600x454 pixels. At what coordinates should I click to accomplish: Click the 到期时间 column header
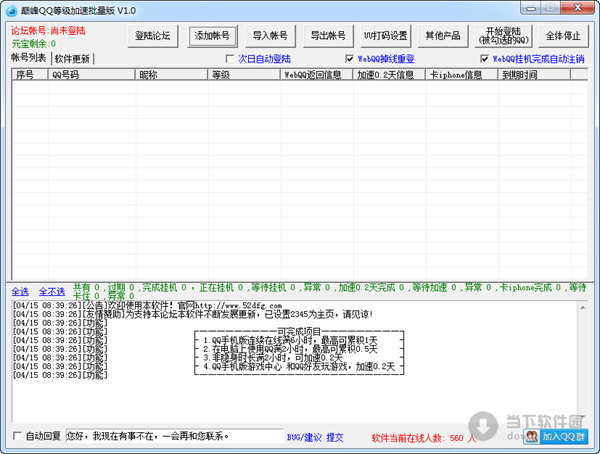535,75
